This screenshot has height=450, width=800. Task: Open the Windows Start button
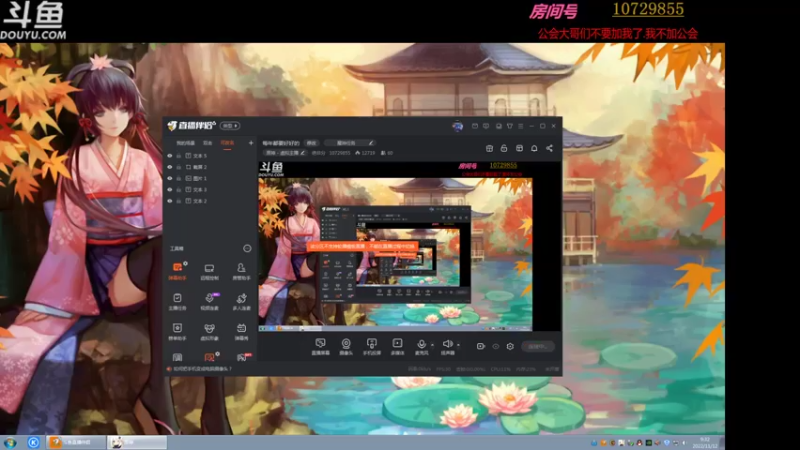click(x=10, y=442)
